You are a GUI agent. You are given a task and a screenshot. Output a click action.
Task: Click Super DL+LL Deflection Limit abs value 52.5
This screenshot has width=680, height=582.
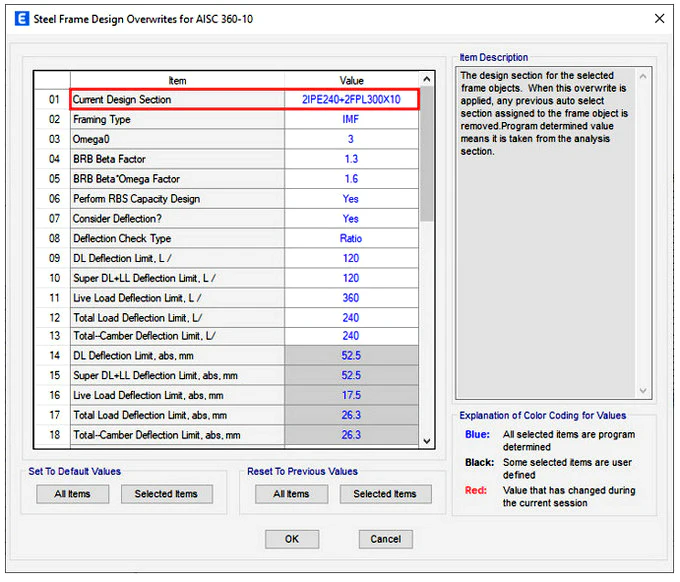351,376
